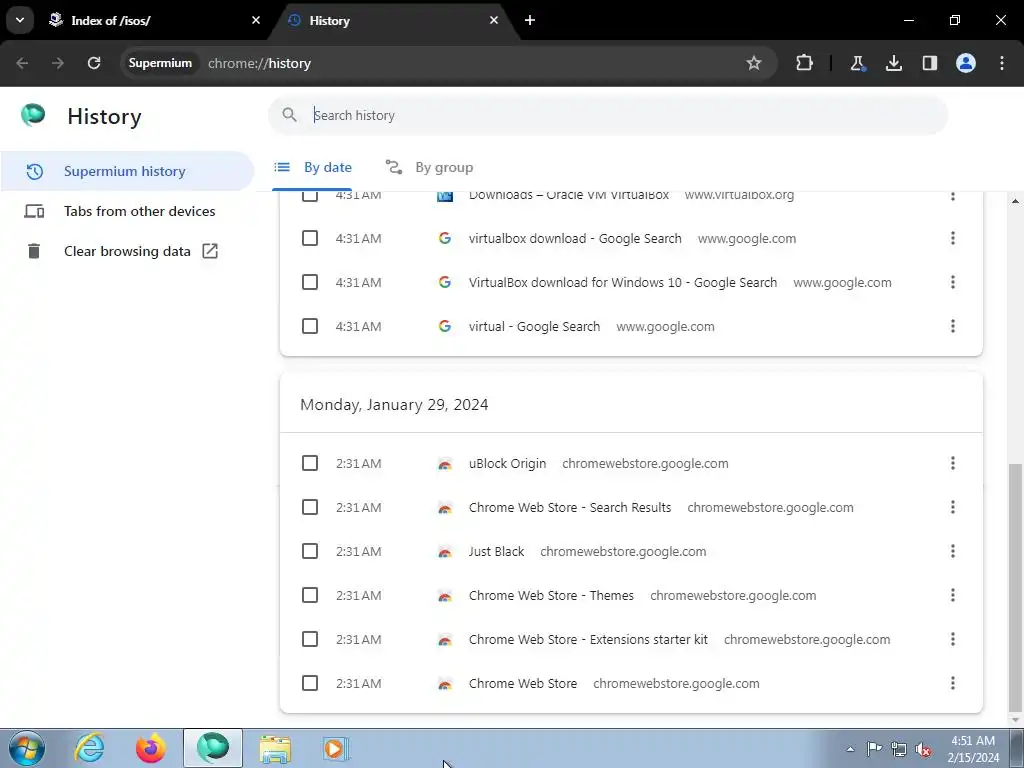This screenshot has width=1024, height=768.
Task: Open more actions for uBlock Origin entry
Action: (953, 463)
